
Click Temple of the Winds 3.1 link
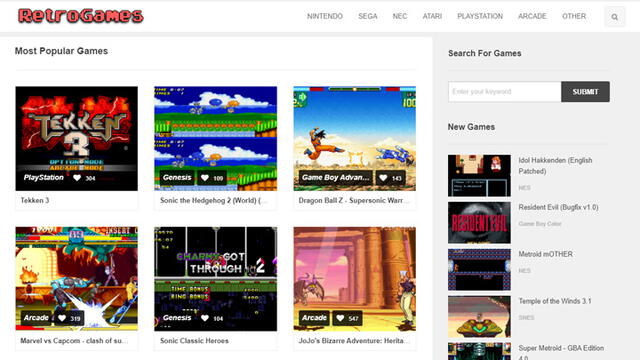[x=555, y=301]
